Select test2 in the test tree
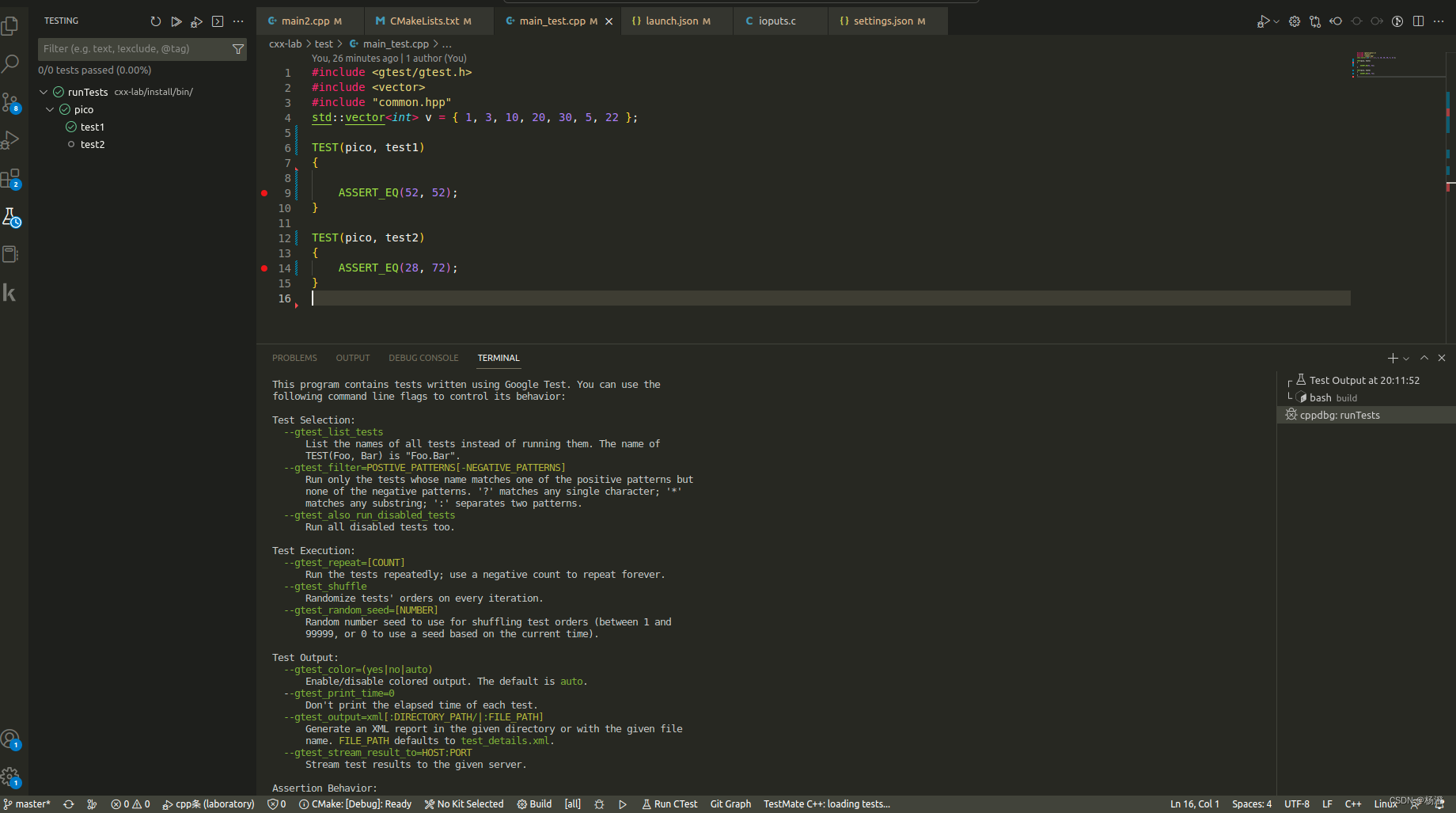This screenshot has width=1456, height=813. tap(93, 144)
